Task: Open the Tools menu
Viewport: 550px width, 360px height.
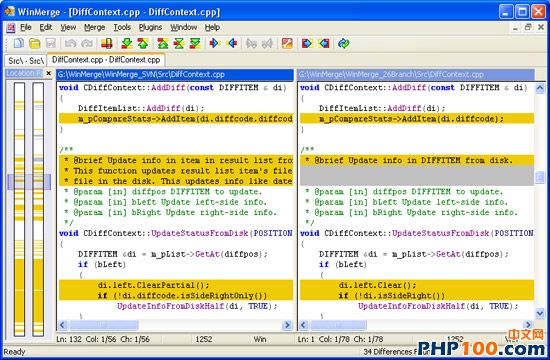Action: (x=122, y=27)
